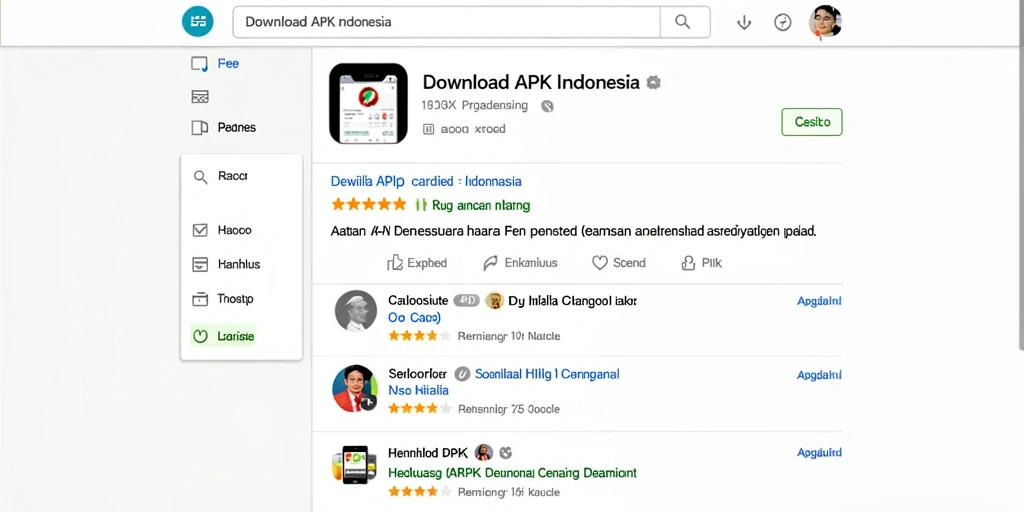Click the green 'Cesito' button
Screen dimensions: 1024x512
pyautogui.click(x=812, y=122)
